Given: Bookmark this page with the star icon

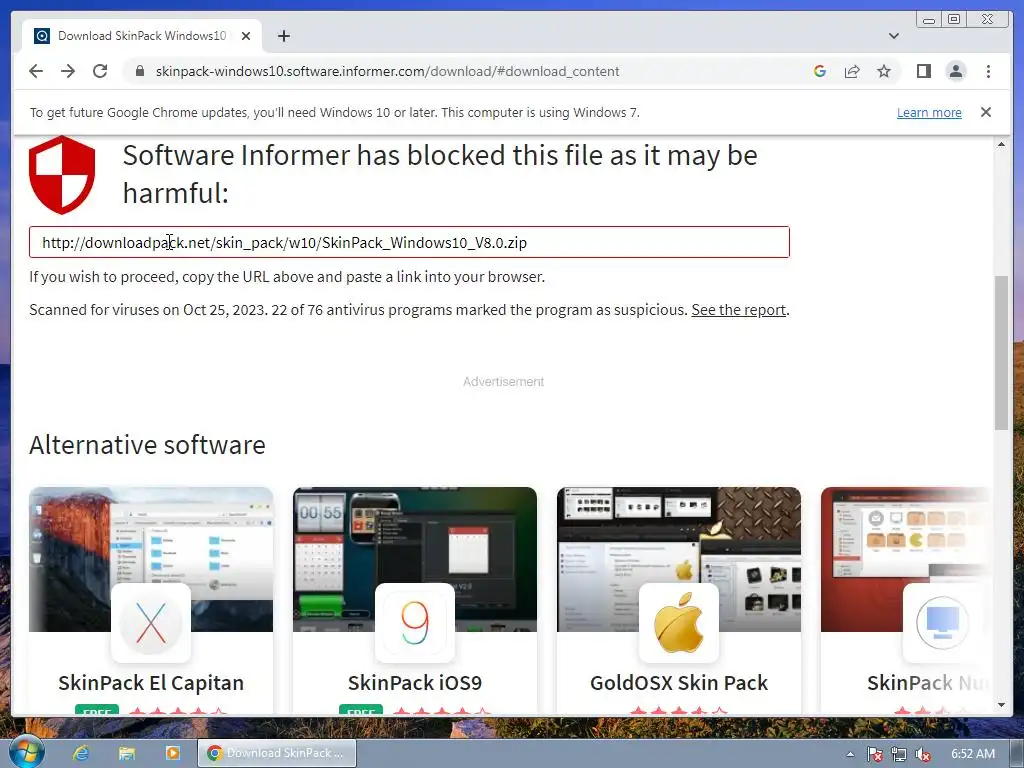Looking at the screenshot, I should [x=884, y=71].
